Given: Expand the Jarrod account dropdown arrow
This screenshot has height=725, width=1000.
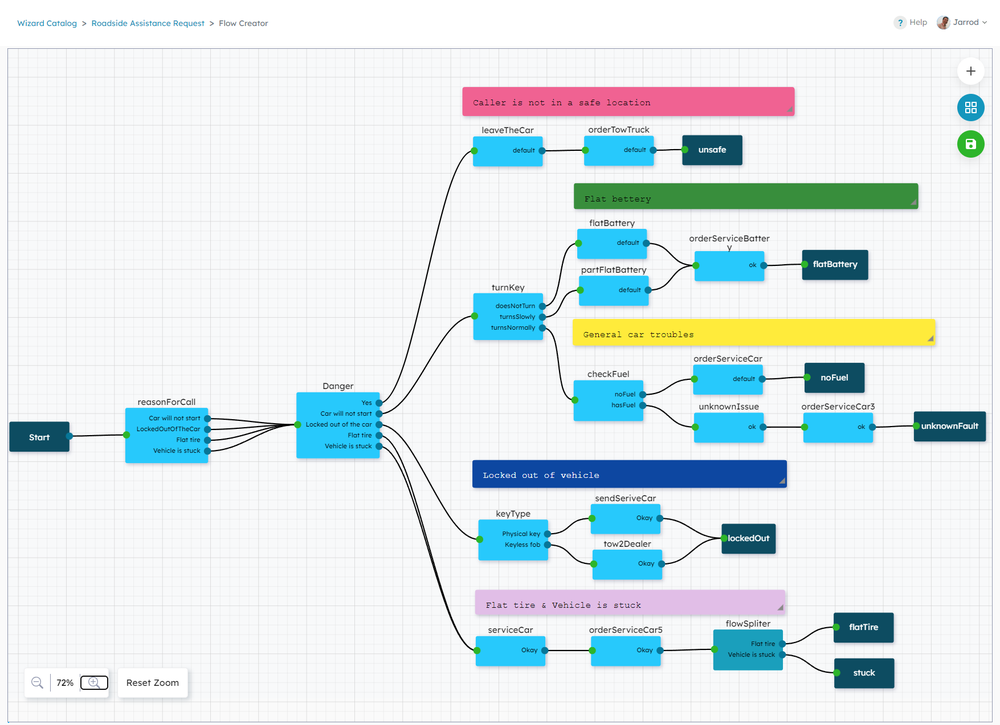Looking at the screenshot, I should pos(985,22).
